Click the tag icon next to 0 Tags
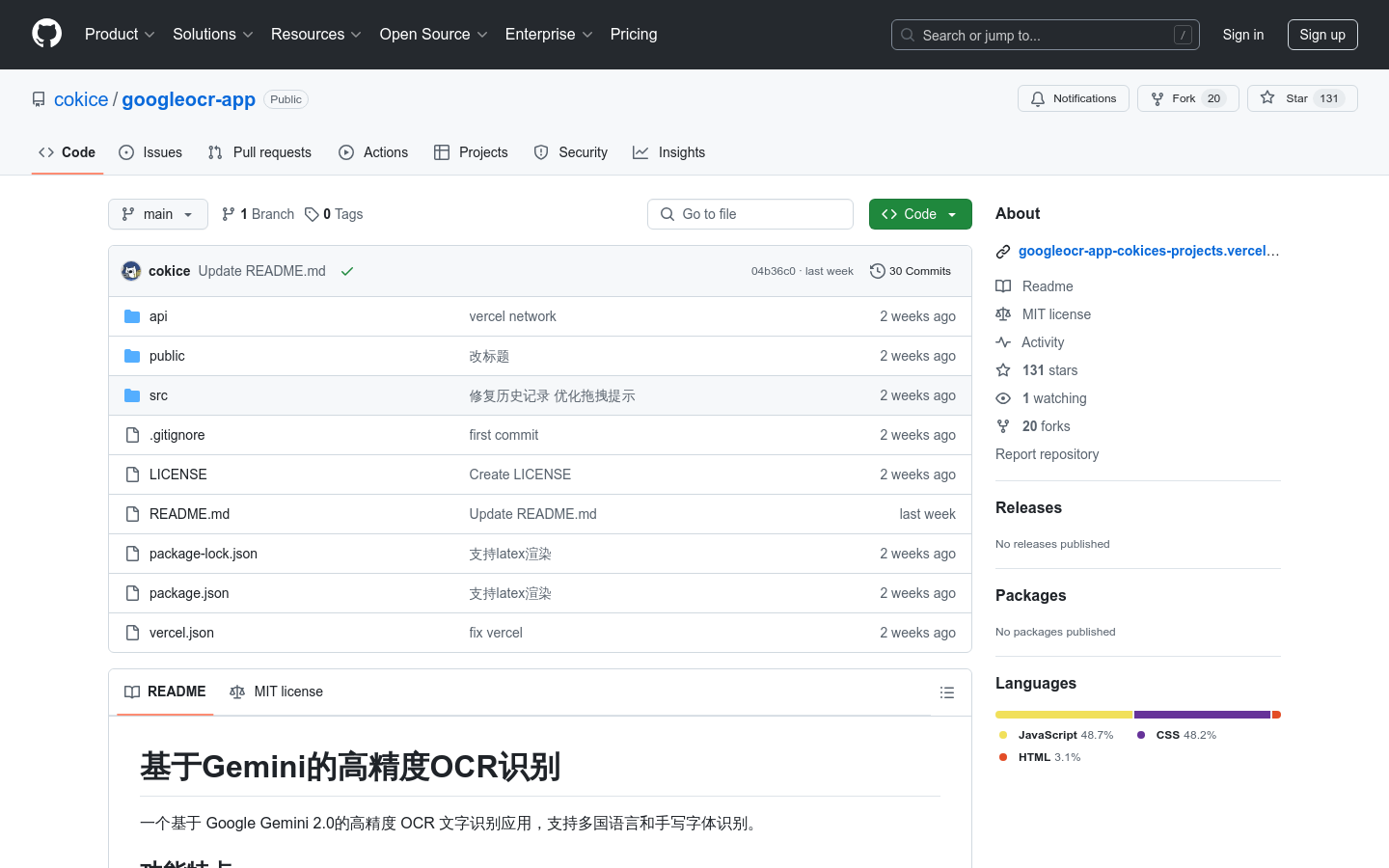Viewport: 1389px width, 868px height. (x=312, y=214)
